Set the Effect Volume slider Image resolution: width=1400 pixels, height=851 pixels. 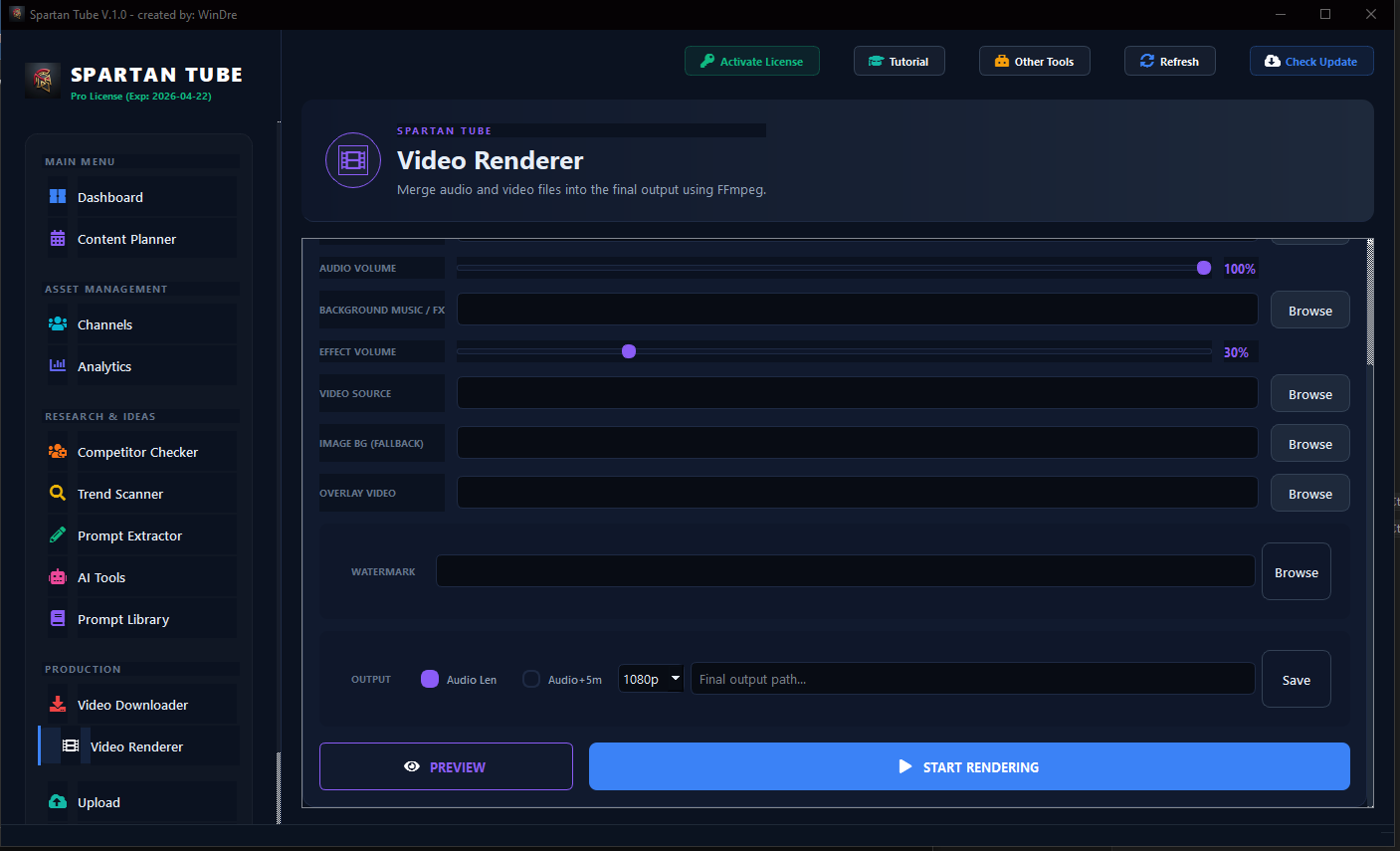(628, 351)
